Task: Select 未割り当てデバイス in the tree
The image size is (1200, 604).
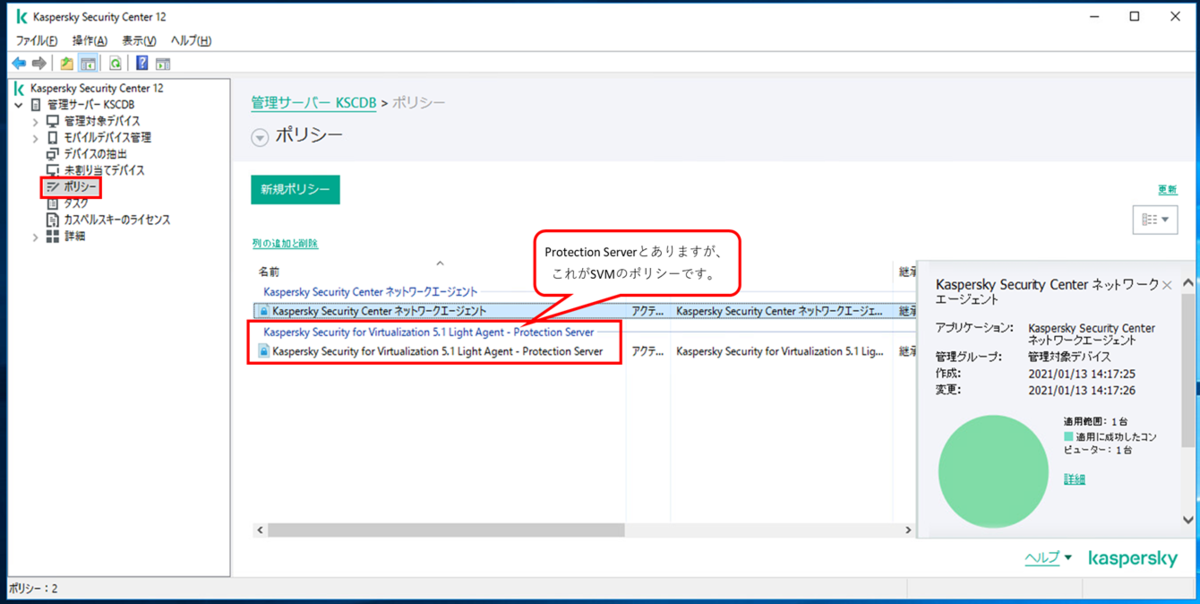Action: pos(104,170)
